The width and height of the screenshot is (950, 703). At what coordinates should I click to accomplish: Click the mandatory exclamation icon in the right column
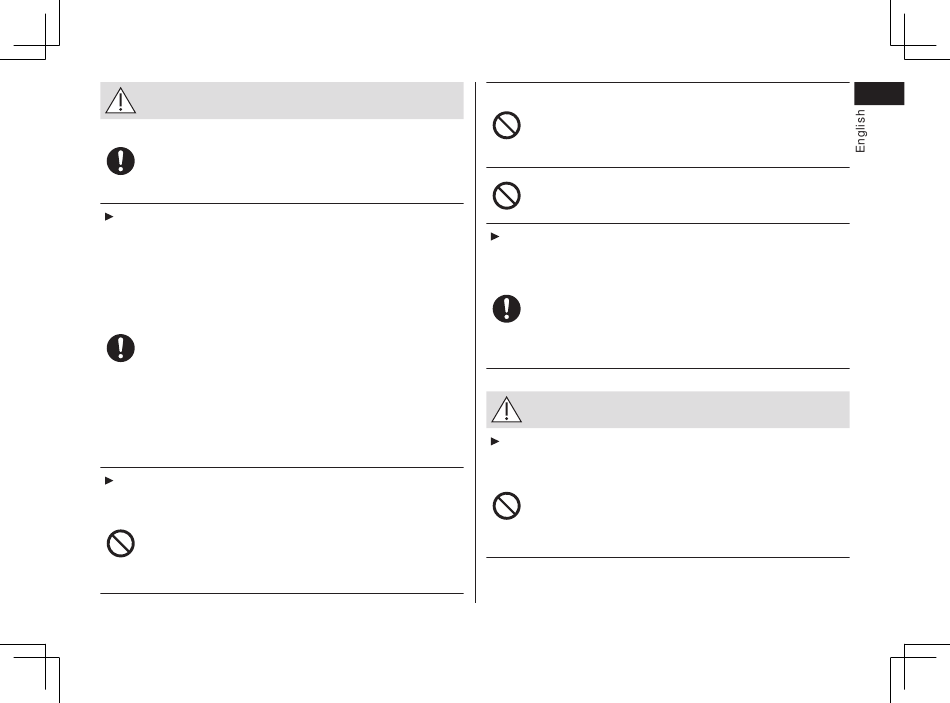507,308
